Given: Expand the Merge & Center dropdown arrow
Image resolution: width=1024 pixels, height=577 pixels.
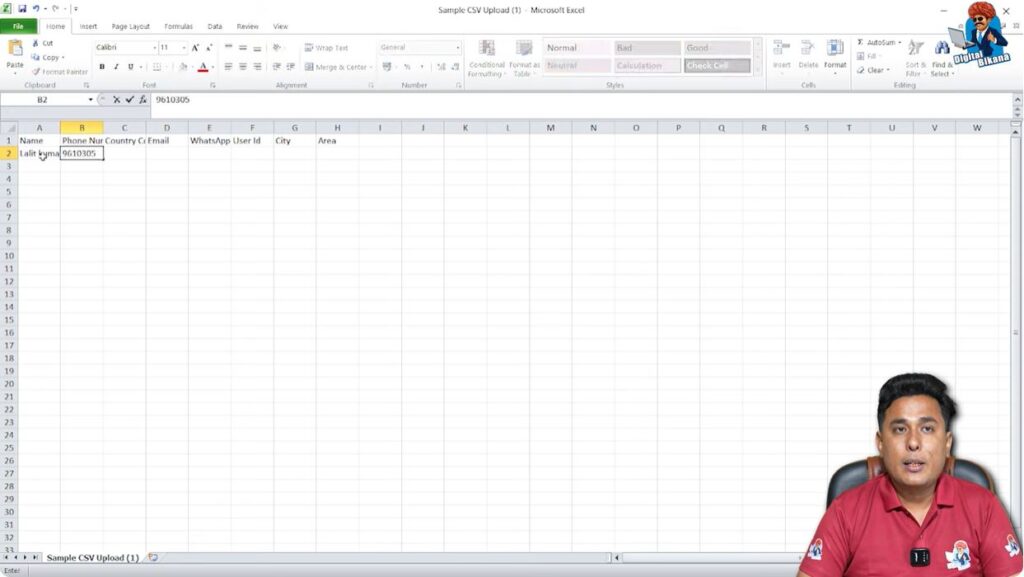Looking at the screenshot, I should pyautogui.click(x=371, y=67).
